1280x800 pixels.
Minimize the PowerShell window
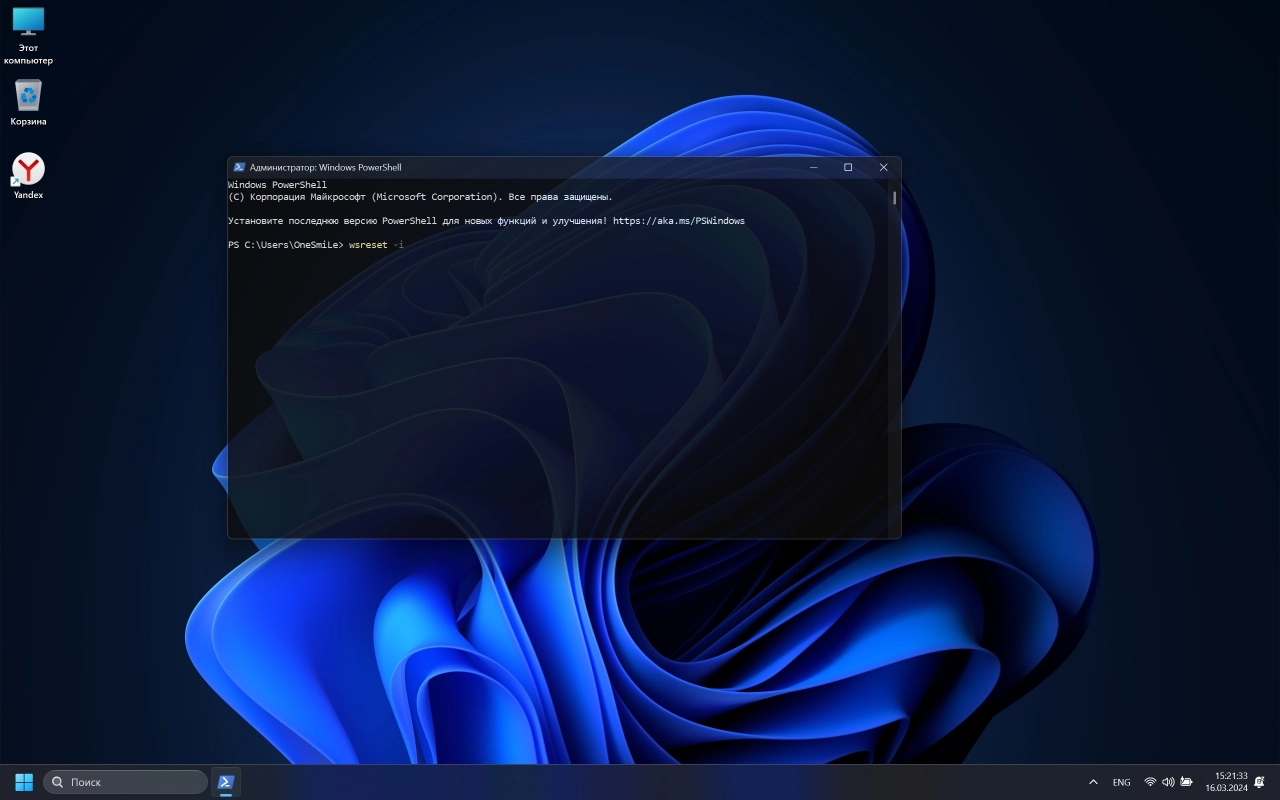pos(814,167)
